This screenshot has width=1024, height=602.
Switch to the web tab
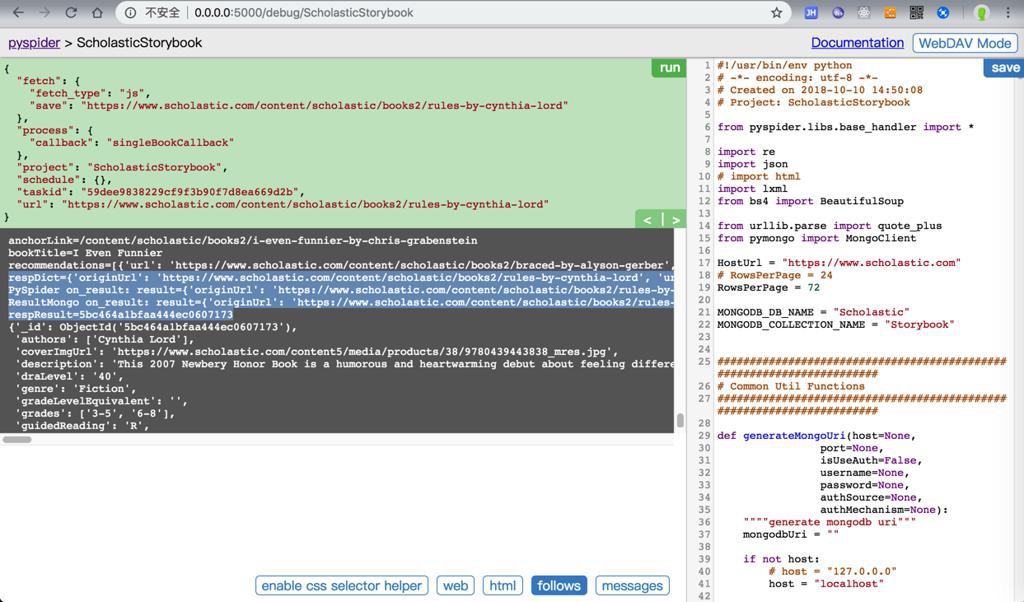455,586
